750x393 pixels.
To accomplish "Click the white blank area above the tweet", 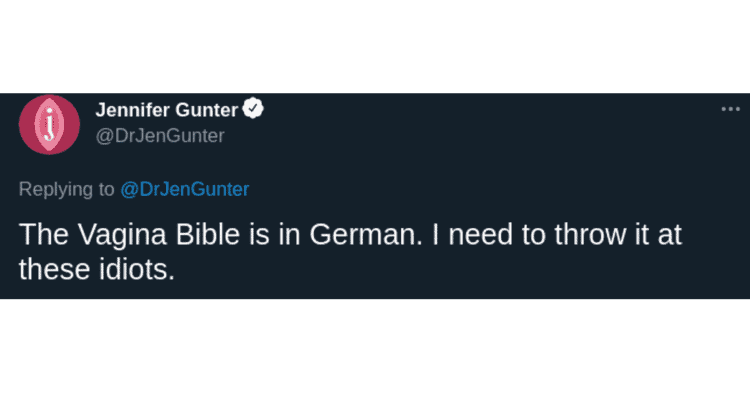I will point(375,46).
